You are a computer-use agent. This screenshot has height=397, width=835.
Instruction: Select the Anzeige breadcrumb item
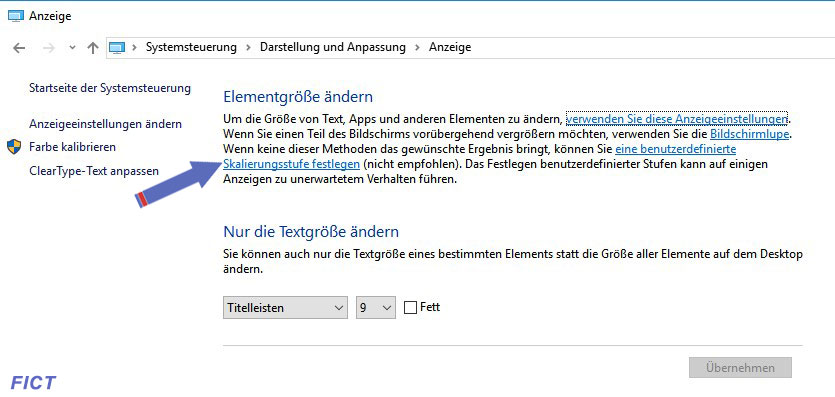tap(450, 47)
